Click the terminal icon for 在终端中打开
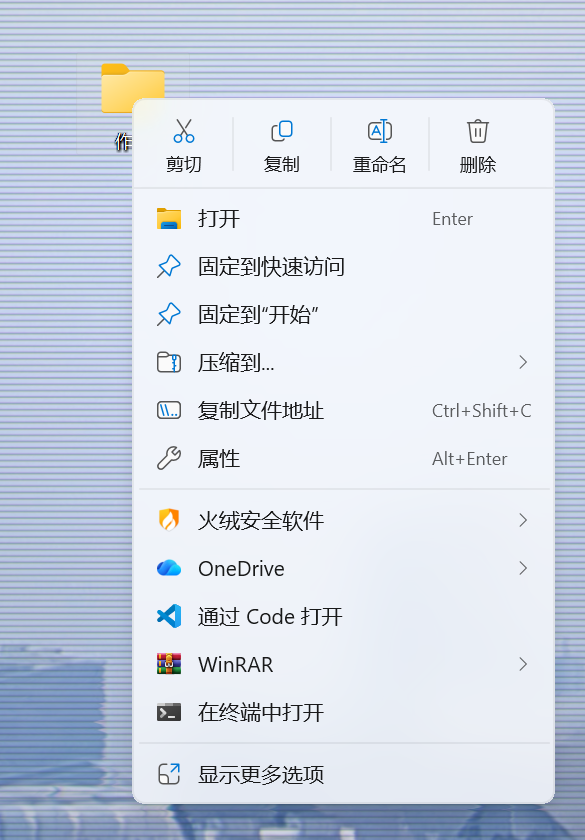The height and width of the screenshot is (840, 585). [x=169, y=712]
